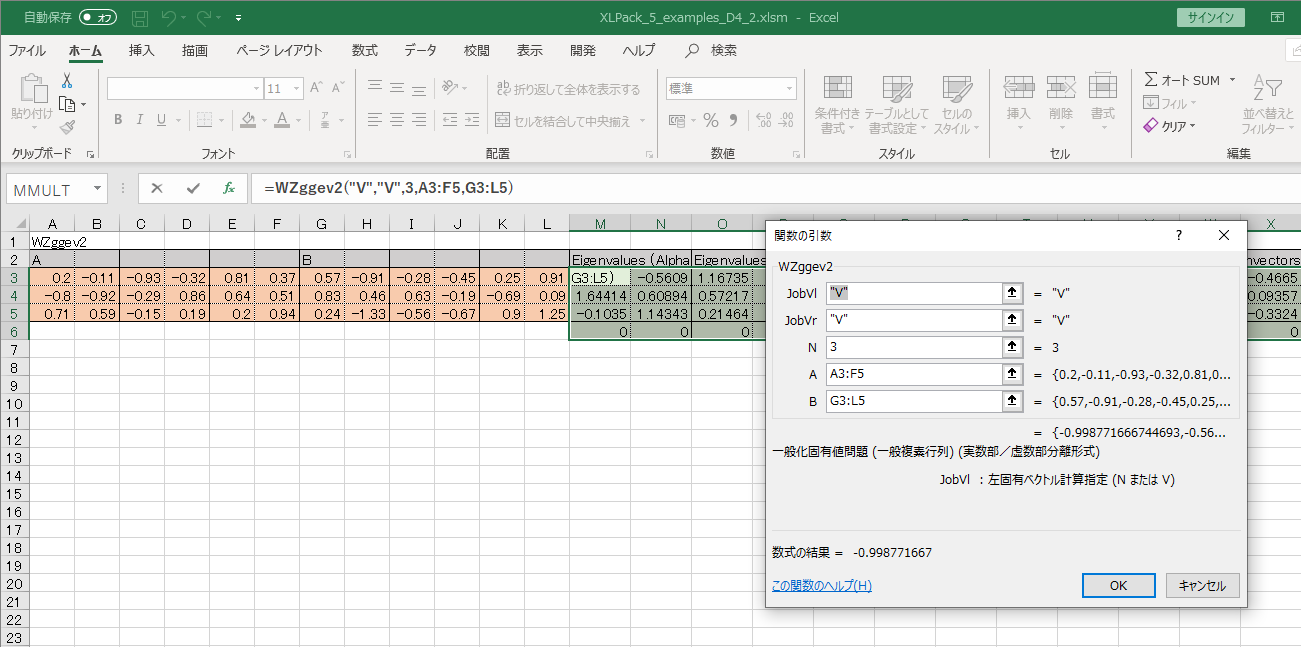Toggle the AutoSave (自動保存) switch
This screenshot has width=1301, height=647.
[97, 18]
